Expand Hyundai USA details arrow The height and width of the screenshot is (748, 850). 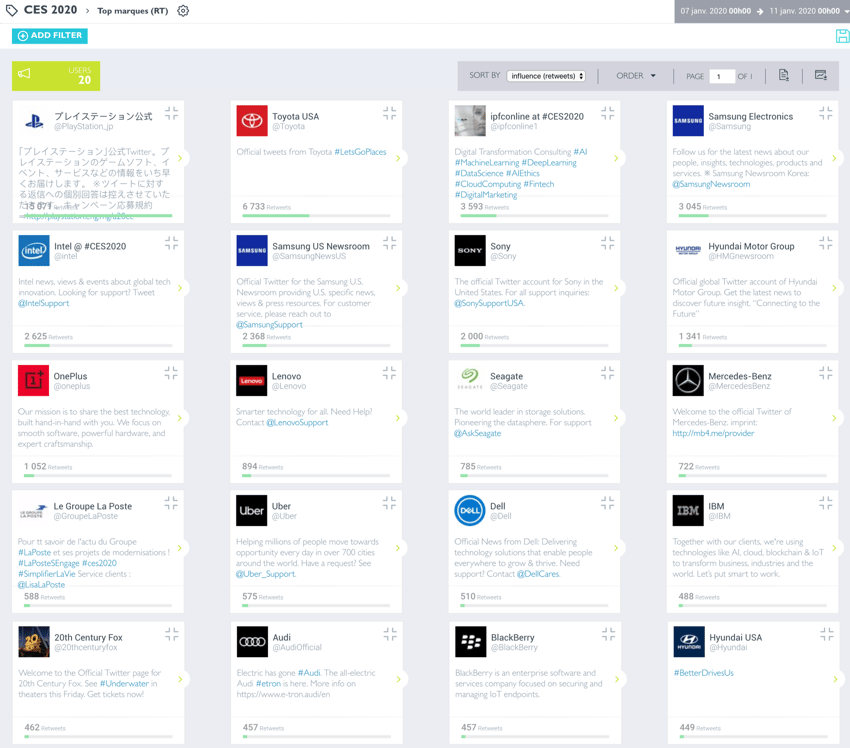pyautogui.click(x=835, y=680)
